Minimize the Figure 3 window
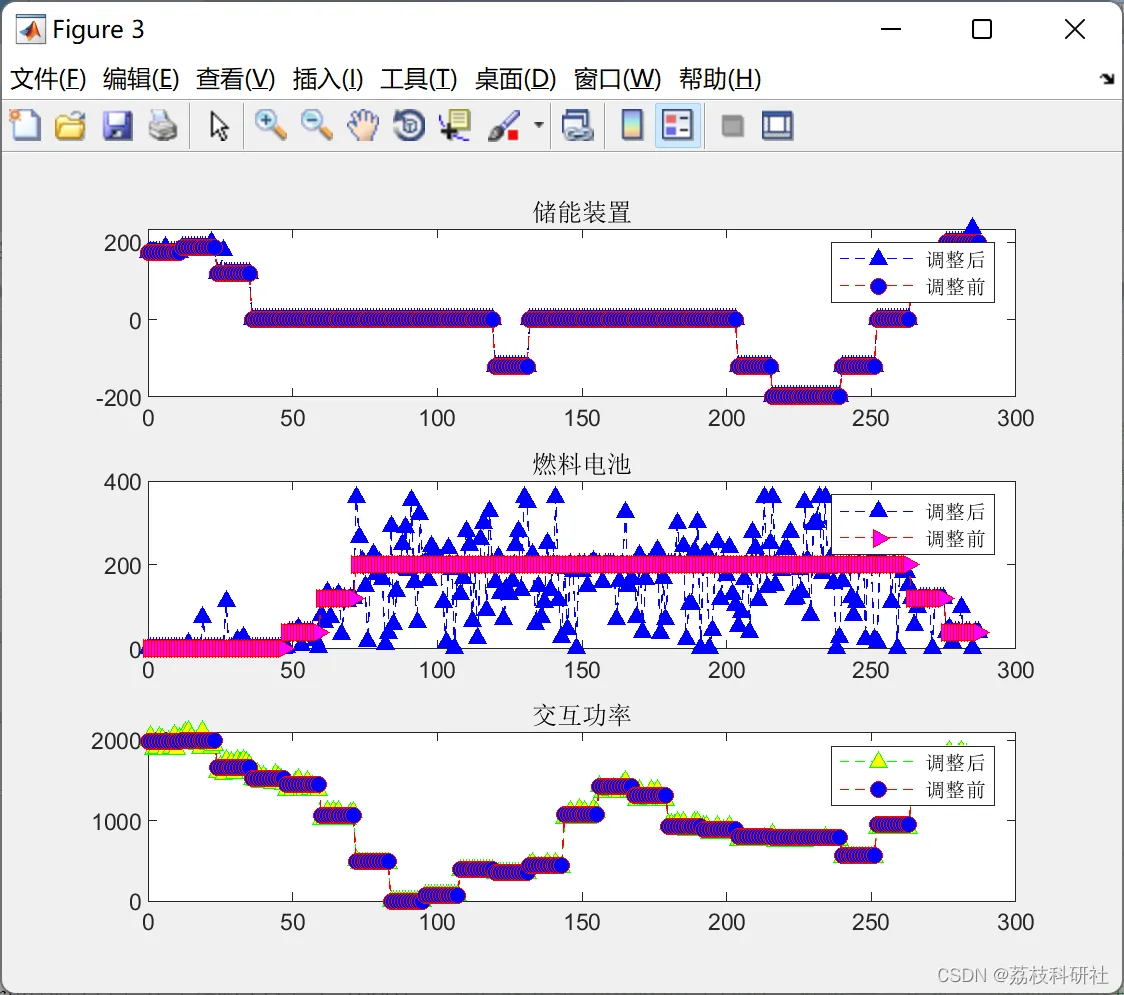 coord(890,29)
